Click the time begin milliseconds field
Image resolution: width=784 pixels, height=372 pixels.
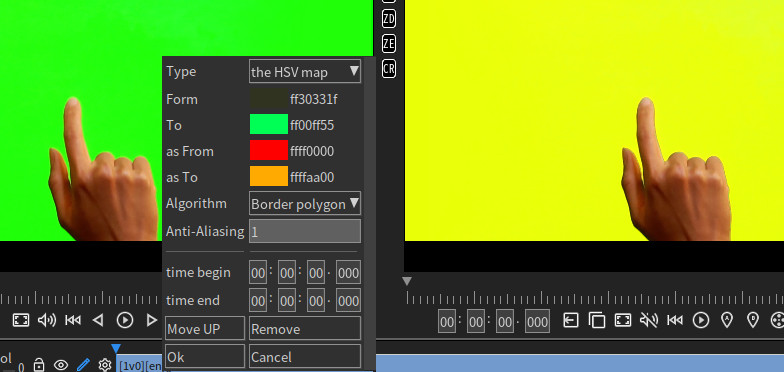click(x=348, y=272)
